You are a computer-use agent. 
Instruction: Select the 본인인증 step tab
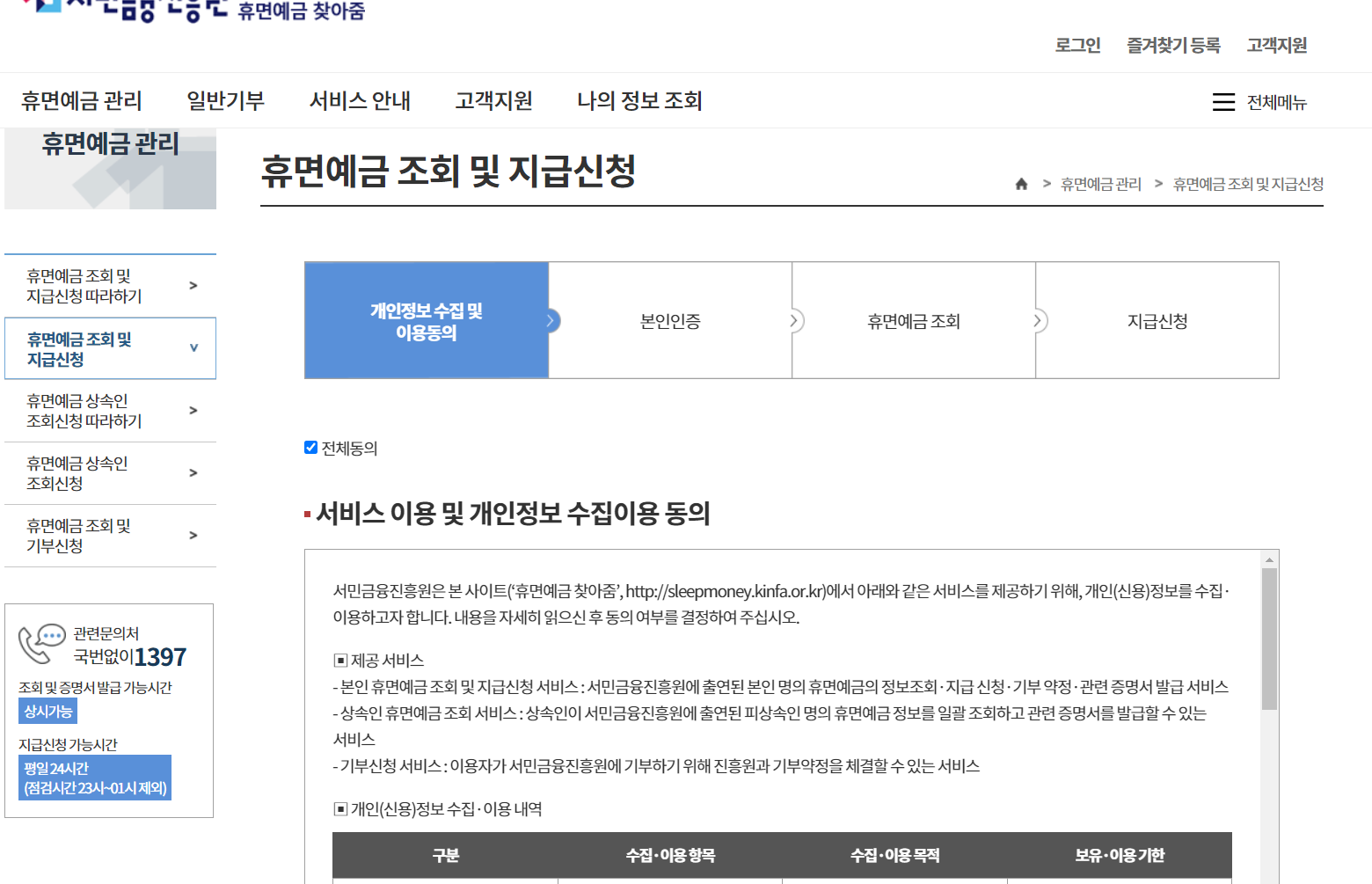click(x=669, y=320)
